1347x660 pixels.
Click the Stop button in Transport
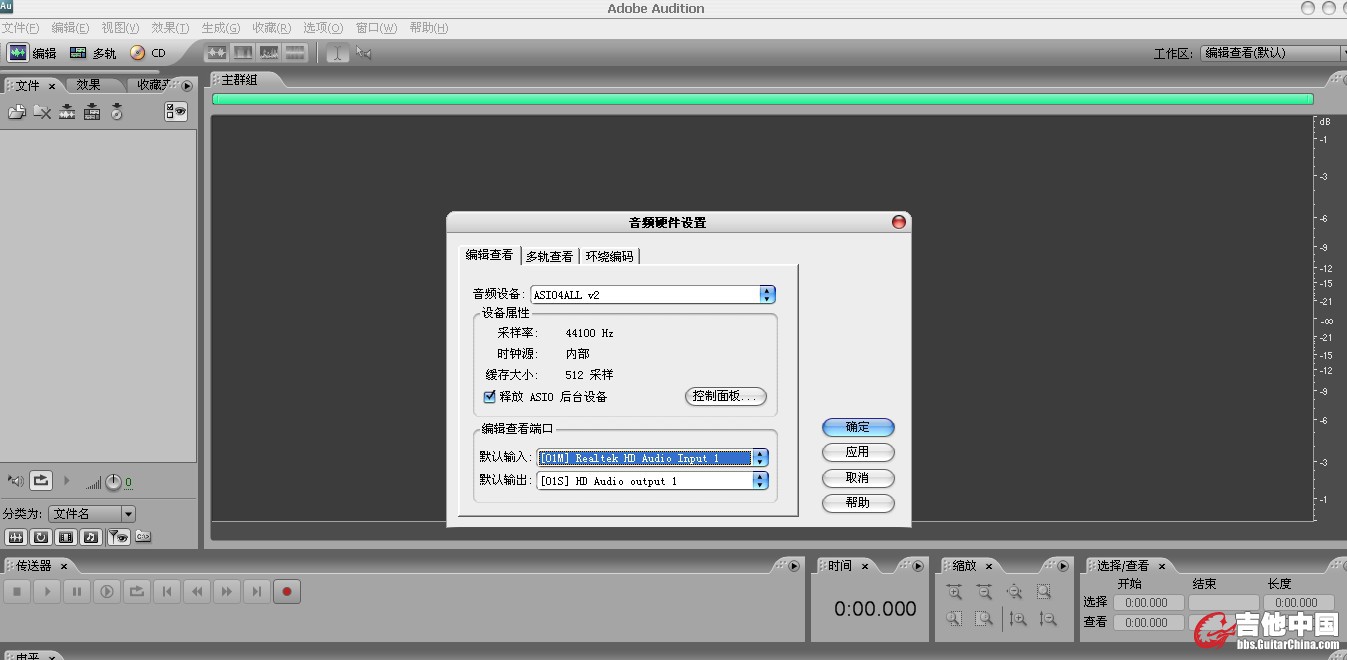pos(17,592)
